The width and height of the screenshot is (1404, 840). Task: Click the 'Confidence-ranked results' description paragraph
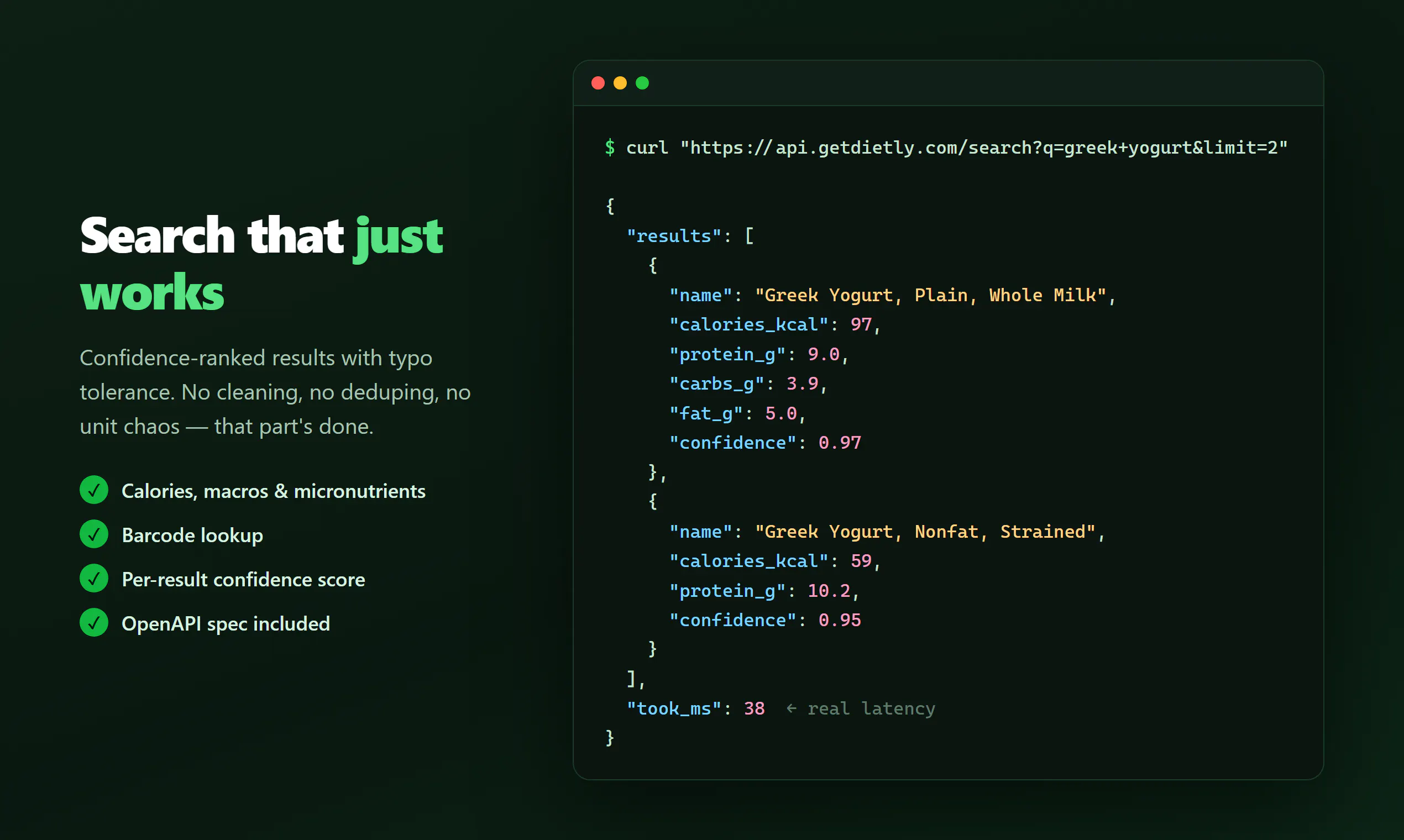pyautogui.click(x=275, y=392)
